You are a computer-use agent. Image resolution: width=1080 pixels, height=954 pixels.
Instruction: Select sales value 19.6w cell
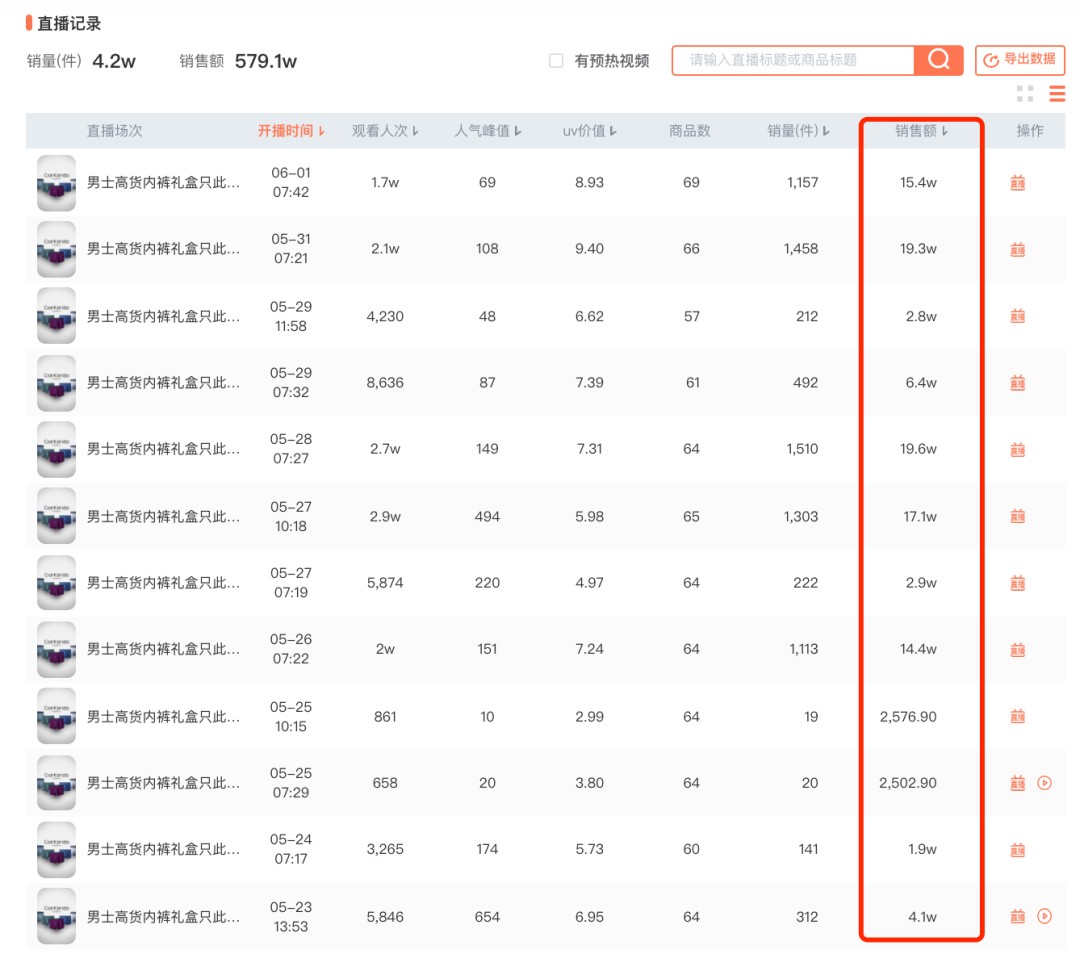tap(918, 449)
